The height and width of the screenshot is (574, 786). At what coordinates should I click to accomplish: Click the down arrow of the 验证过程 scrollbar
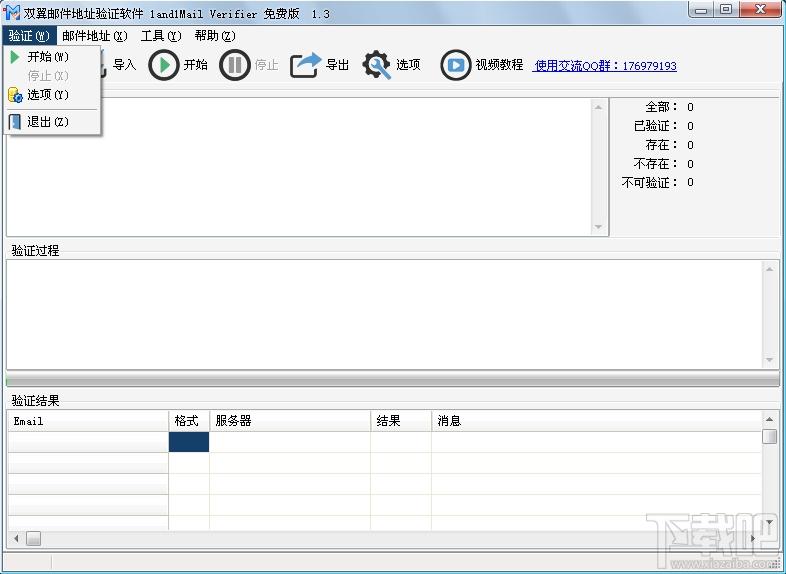(x=769, y=360)
